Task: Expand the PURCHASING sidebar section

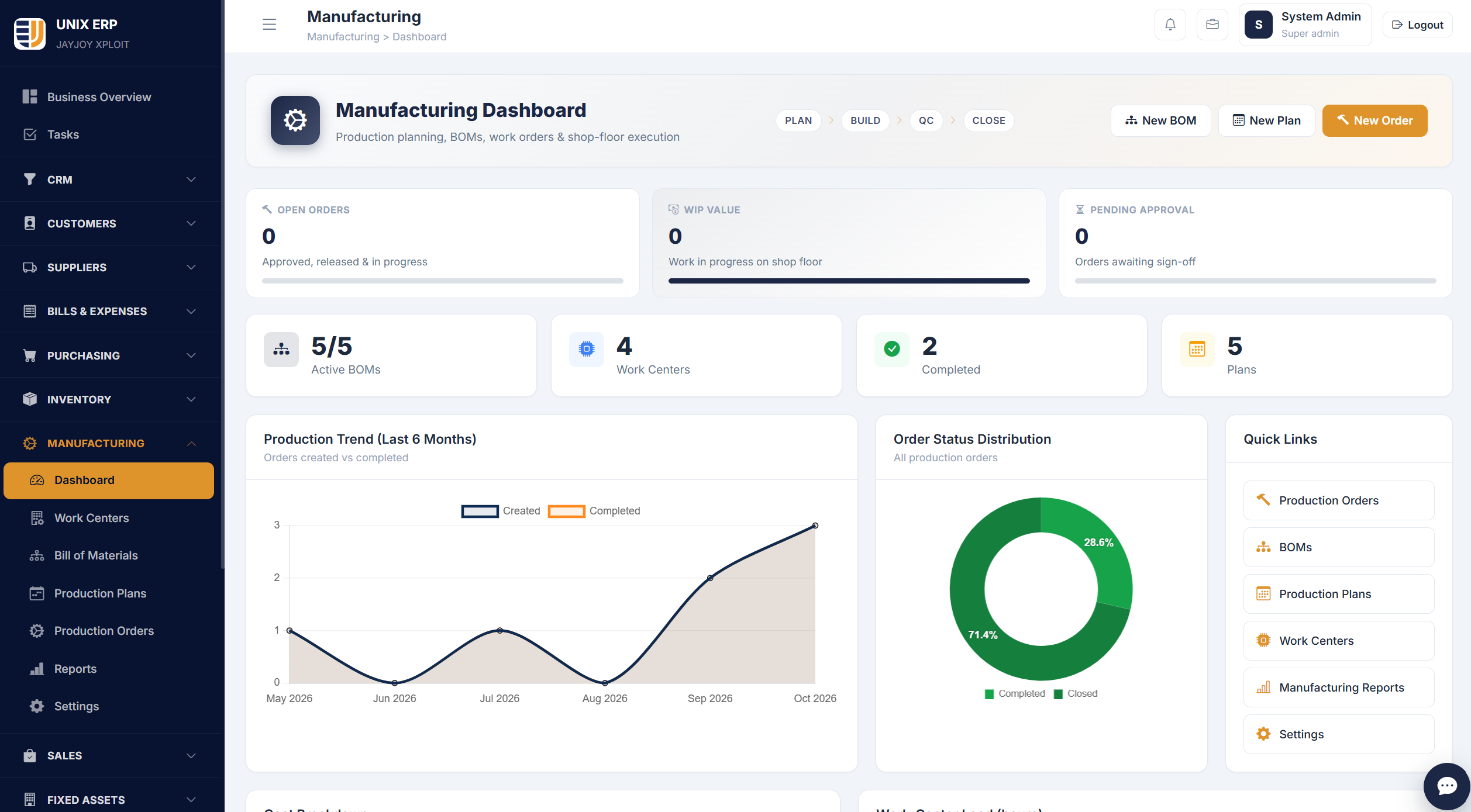Action: (111, 355)
